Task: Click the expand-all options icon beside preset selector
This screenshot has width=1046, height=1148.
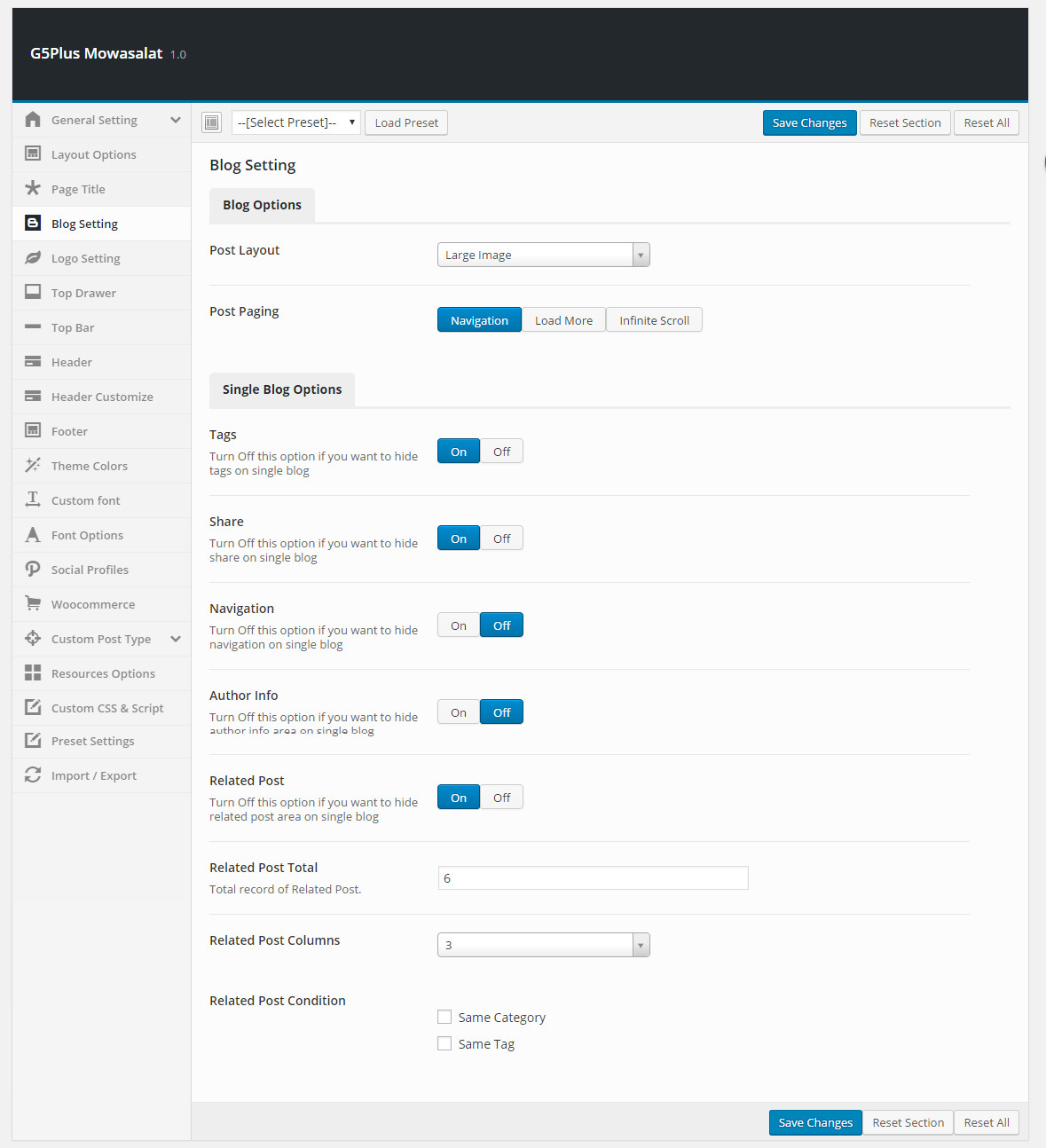Action: click(211, 122)
